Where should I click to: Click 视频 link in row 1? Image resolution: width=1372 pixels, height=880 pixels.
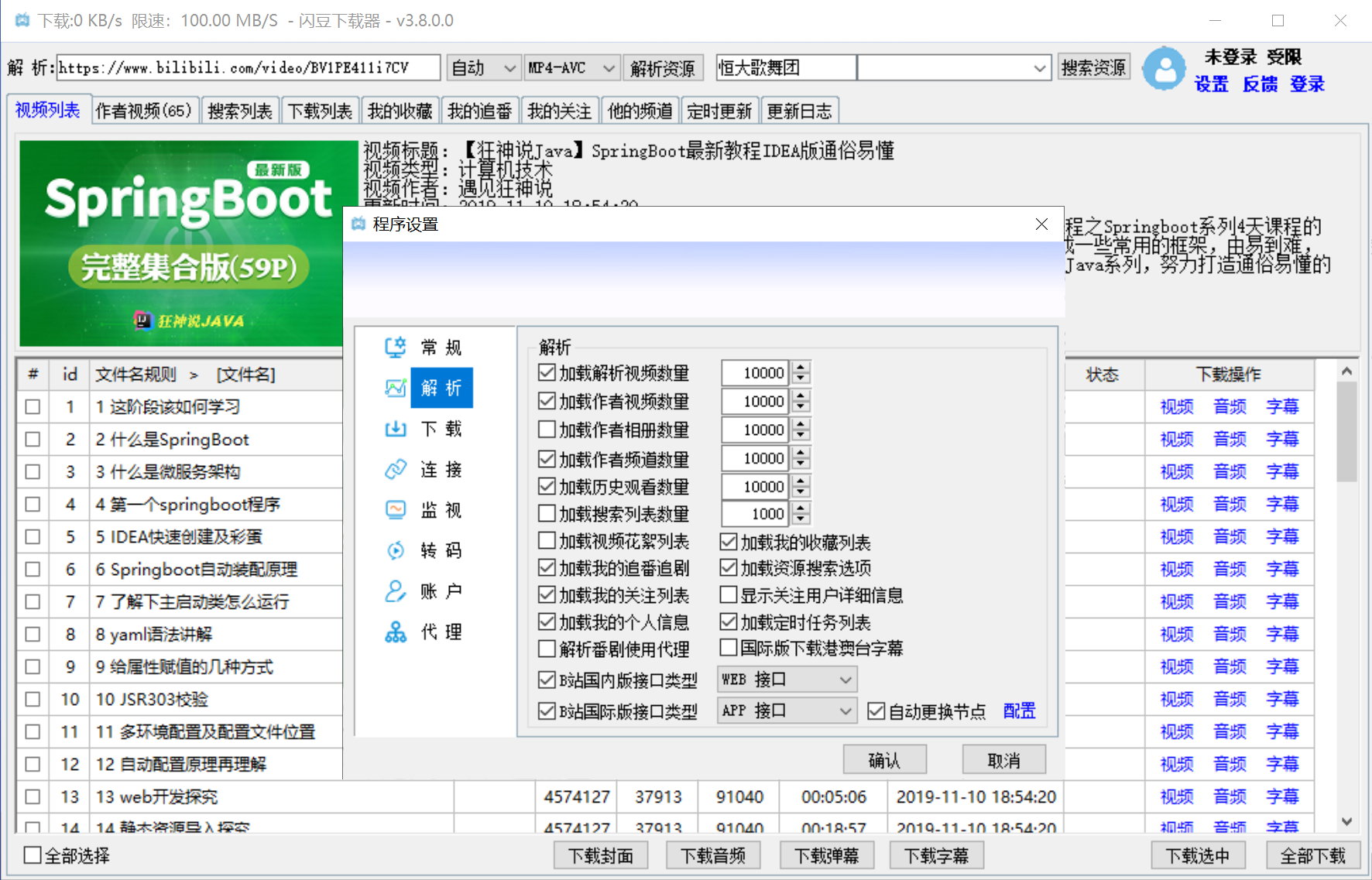pyautogui.click(x=1177, y=406)
